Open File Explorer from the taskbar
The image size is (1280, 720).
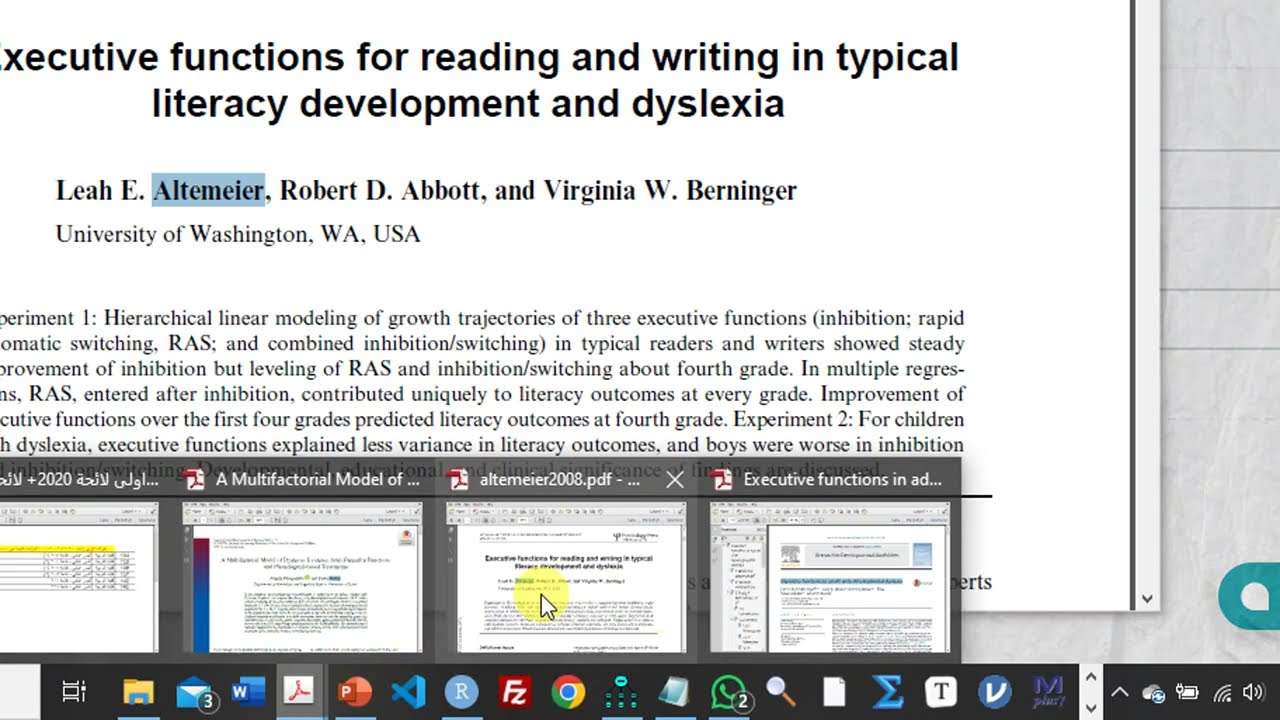tap(138, 692)
